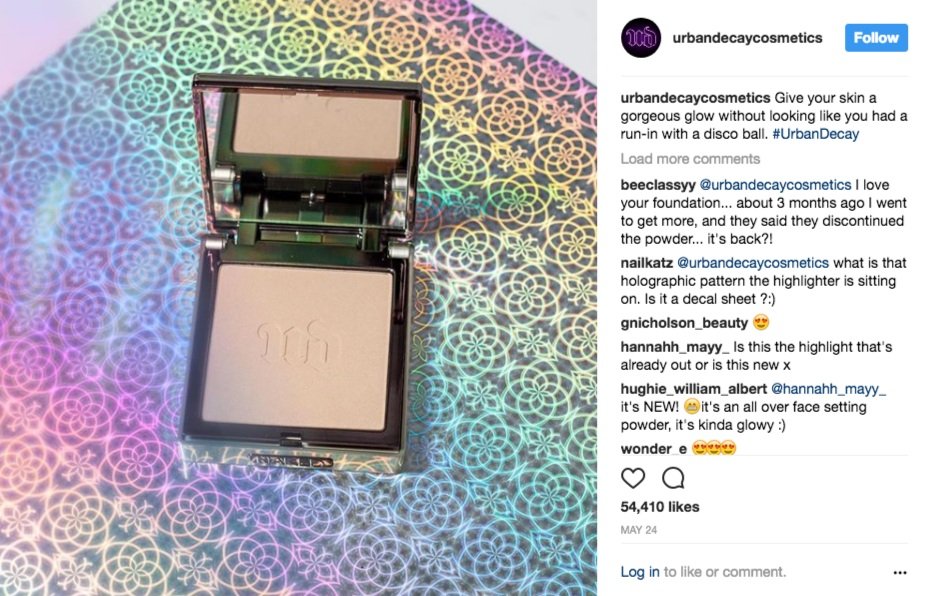The width and height of the screenshot is (930, 596).
Task: Expand Load more comments
Action: 690,159
